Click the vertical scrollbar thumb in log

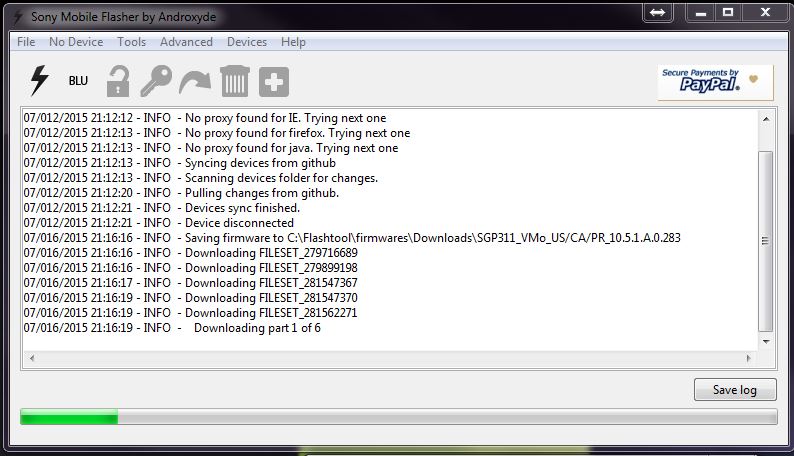click(766, 241)
